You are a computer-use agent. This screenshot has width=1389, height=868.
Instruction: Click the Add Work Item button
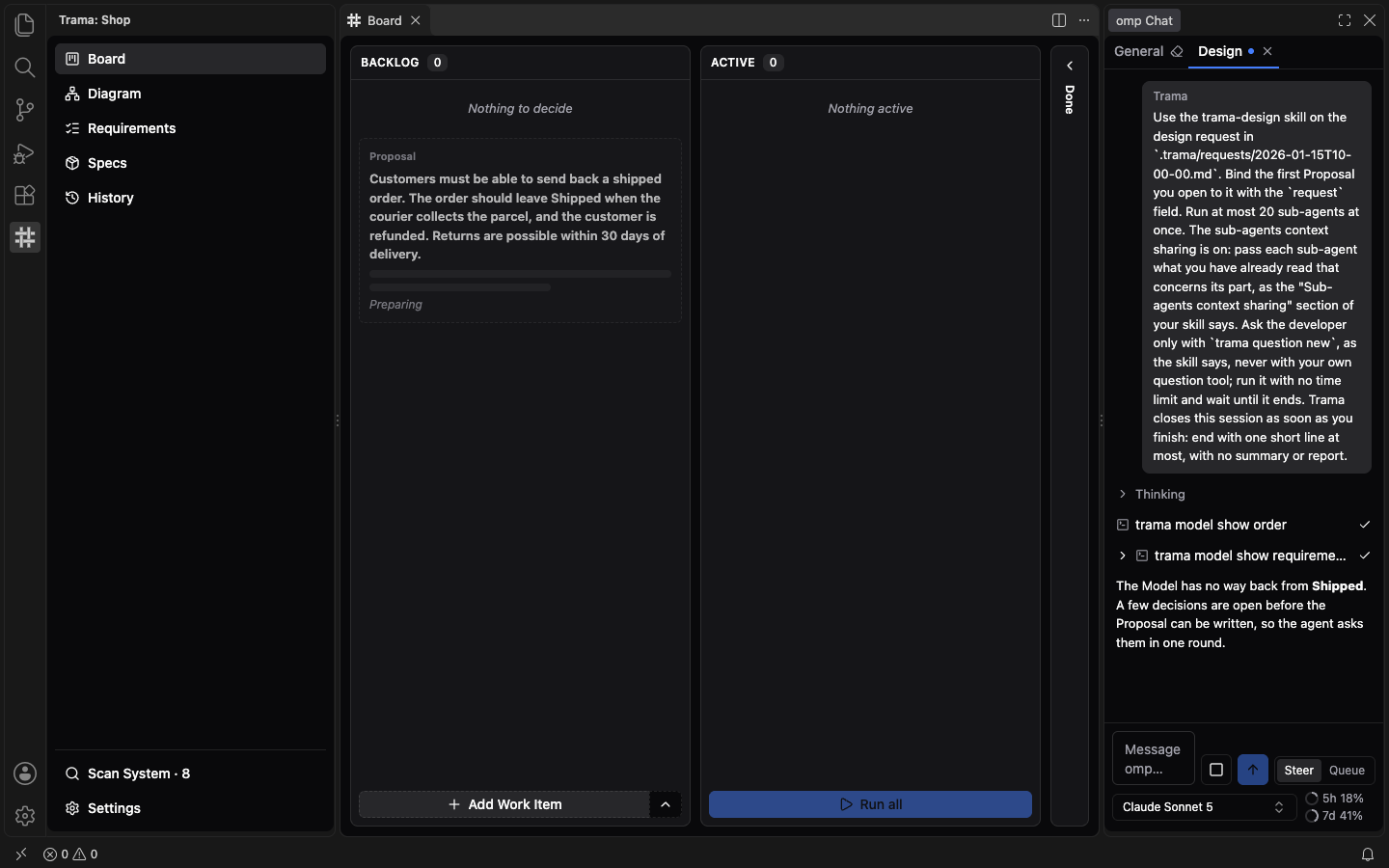point(504,804)
